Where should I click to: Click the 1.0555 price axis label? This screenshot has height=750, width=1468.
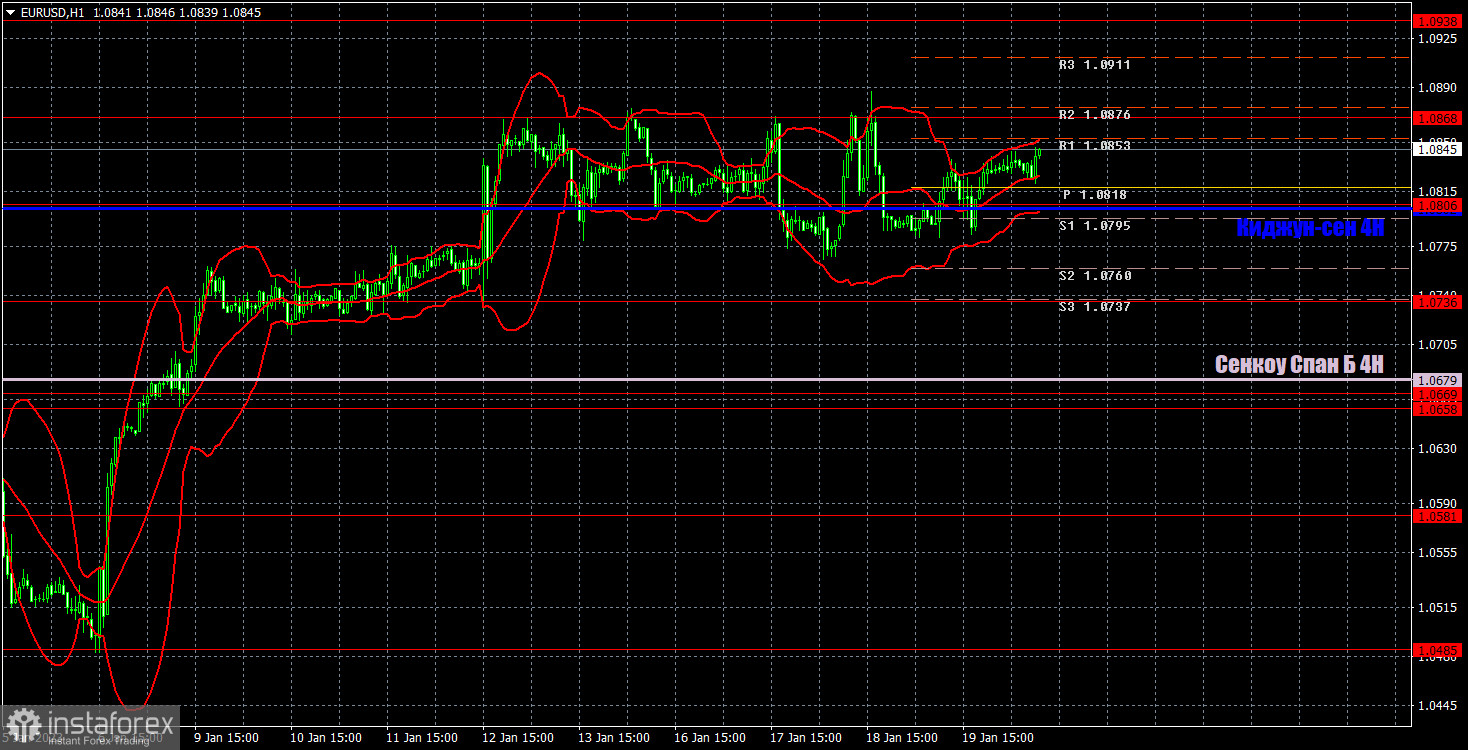tap(1439, 552)
